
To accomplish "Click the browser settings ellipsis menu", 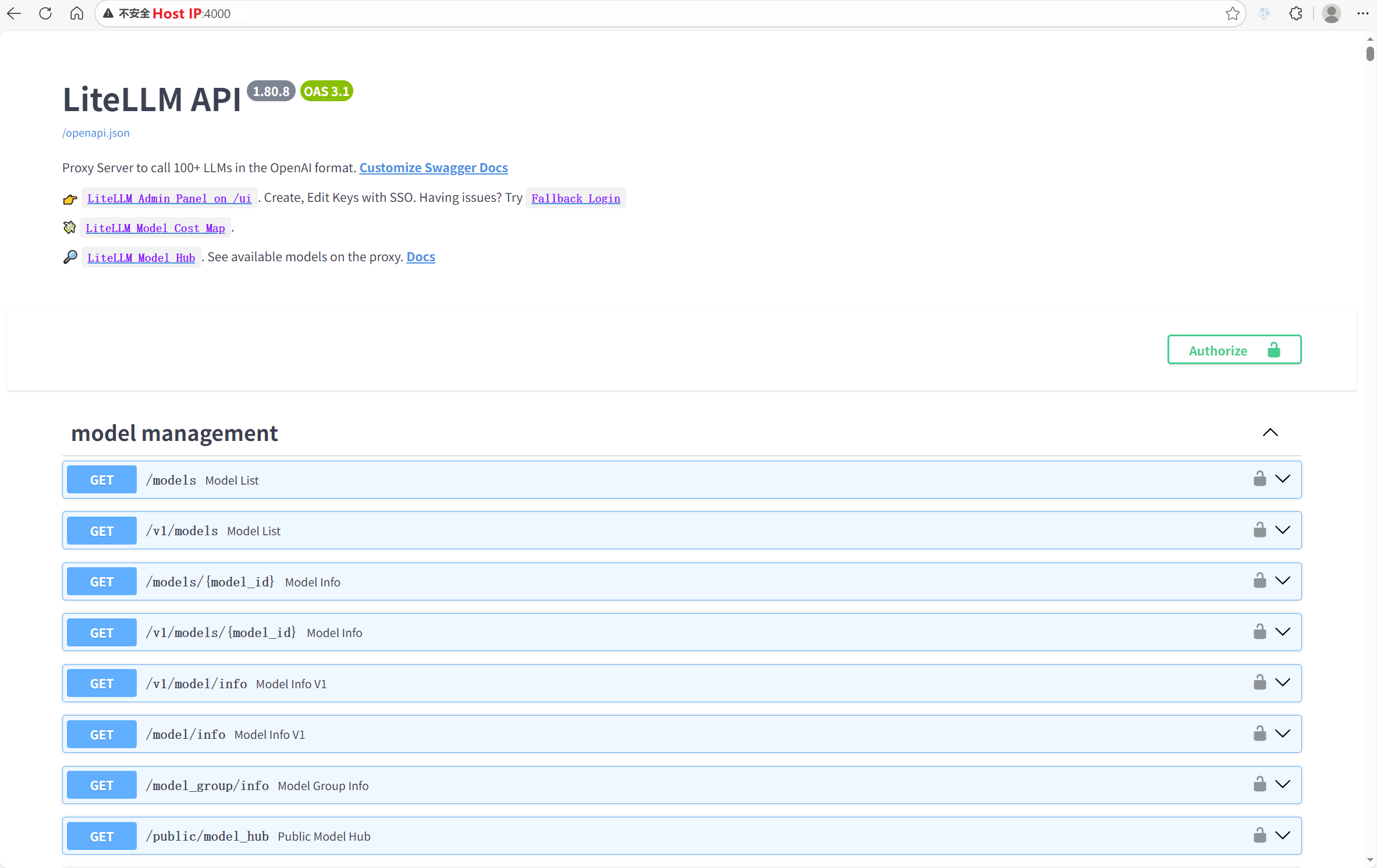I will (1362, 13).
